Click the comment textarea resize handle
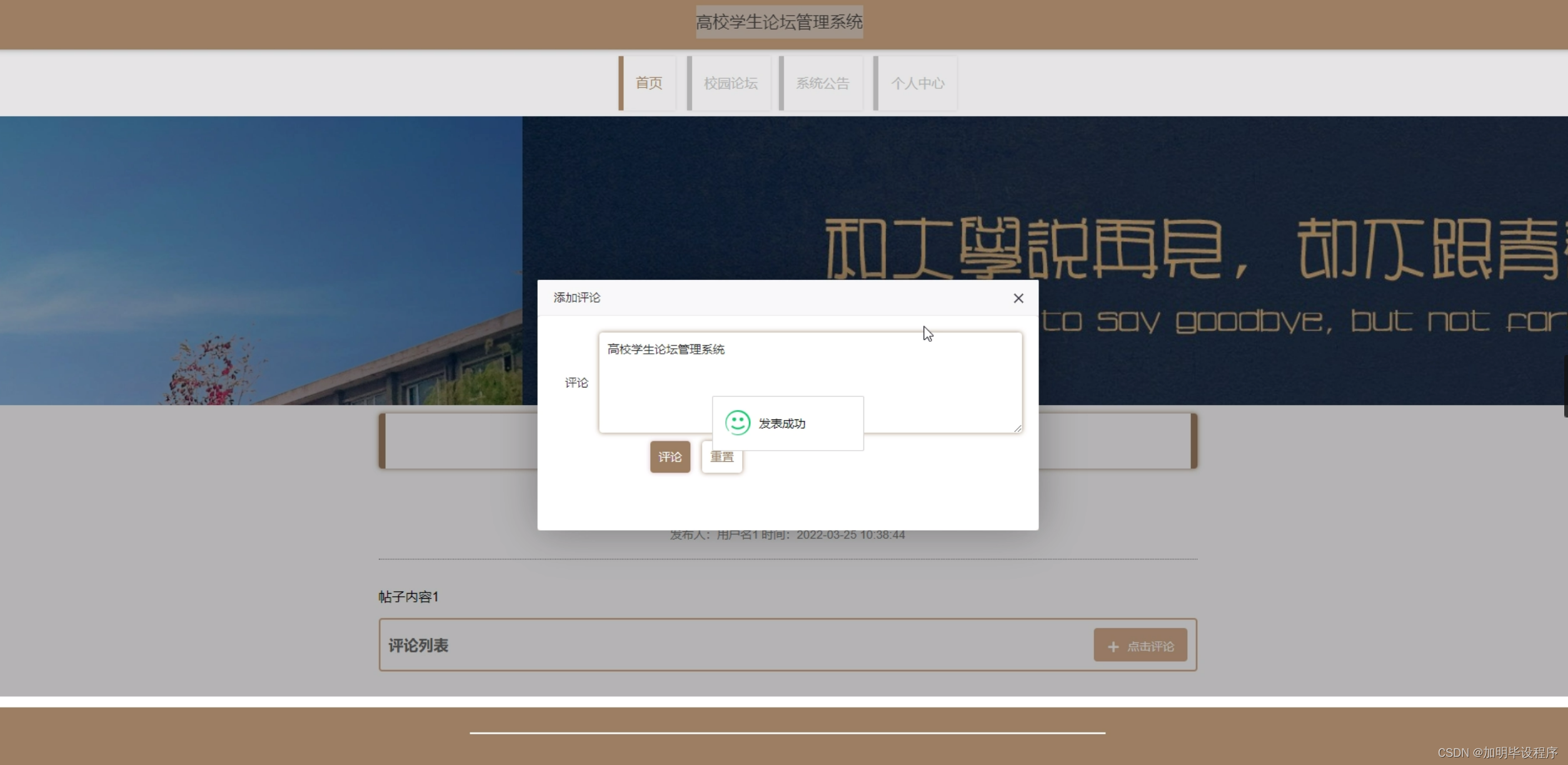Viewport: 1568px width, 765px height. [1017, 428]
